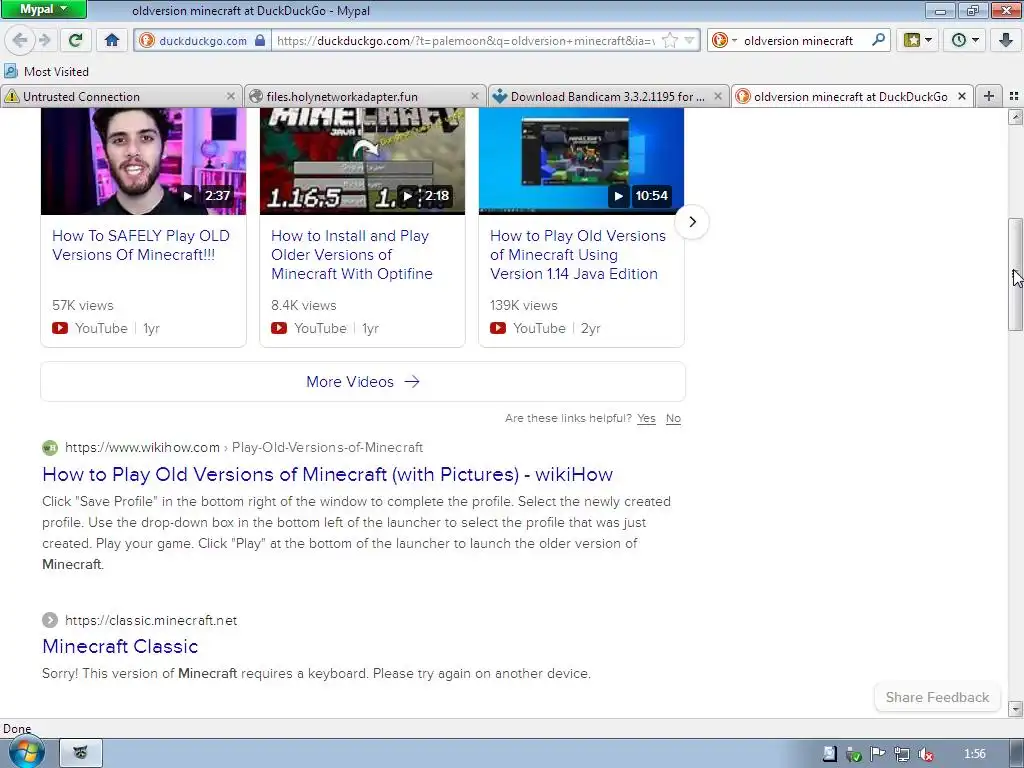
Task: Open Play Old Versions Using 1.14 link
Action: pos(578,255)
